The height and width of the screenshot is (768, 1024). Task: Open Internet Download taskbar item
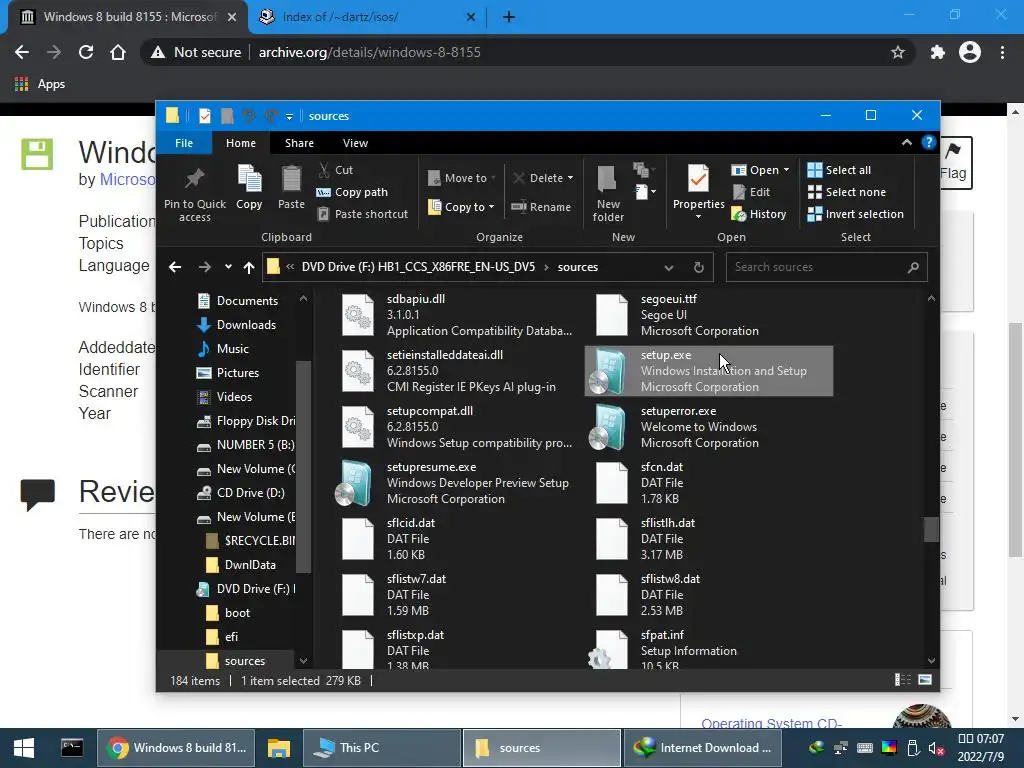pos(703,748)
